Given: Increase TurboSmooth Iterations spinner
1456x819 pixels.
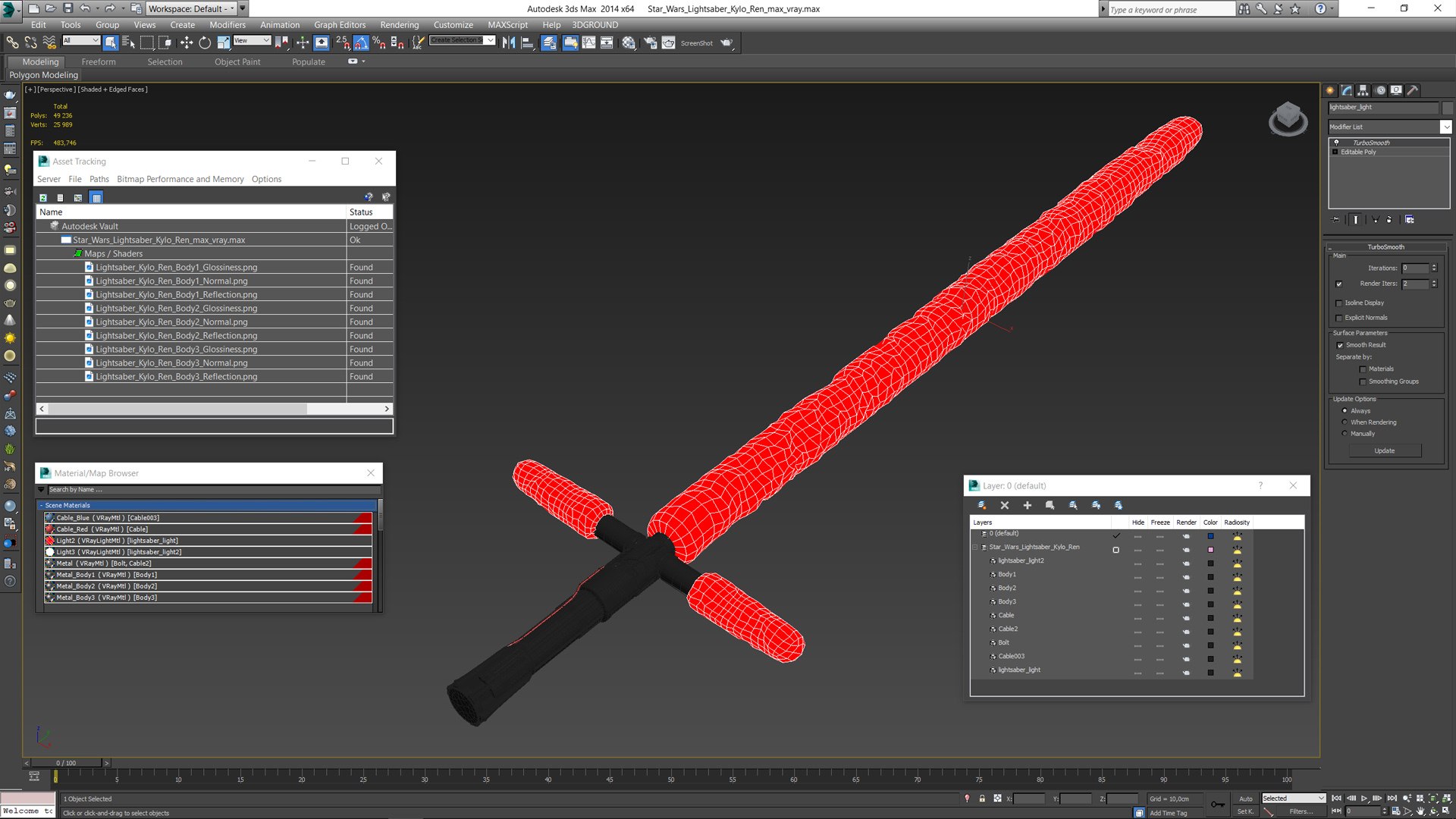Looking at the screenshot, I should click(1434, 266).
